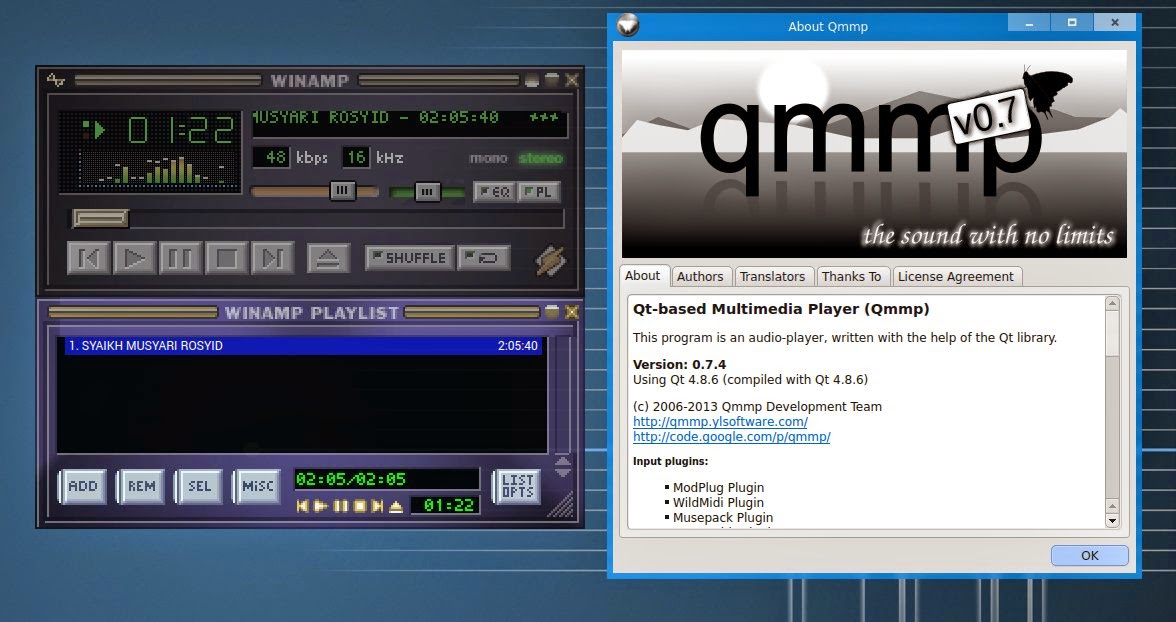Click the 02:05/02:05 playlist time display

(x=386, y=479)
